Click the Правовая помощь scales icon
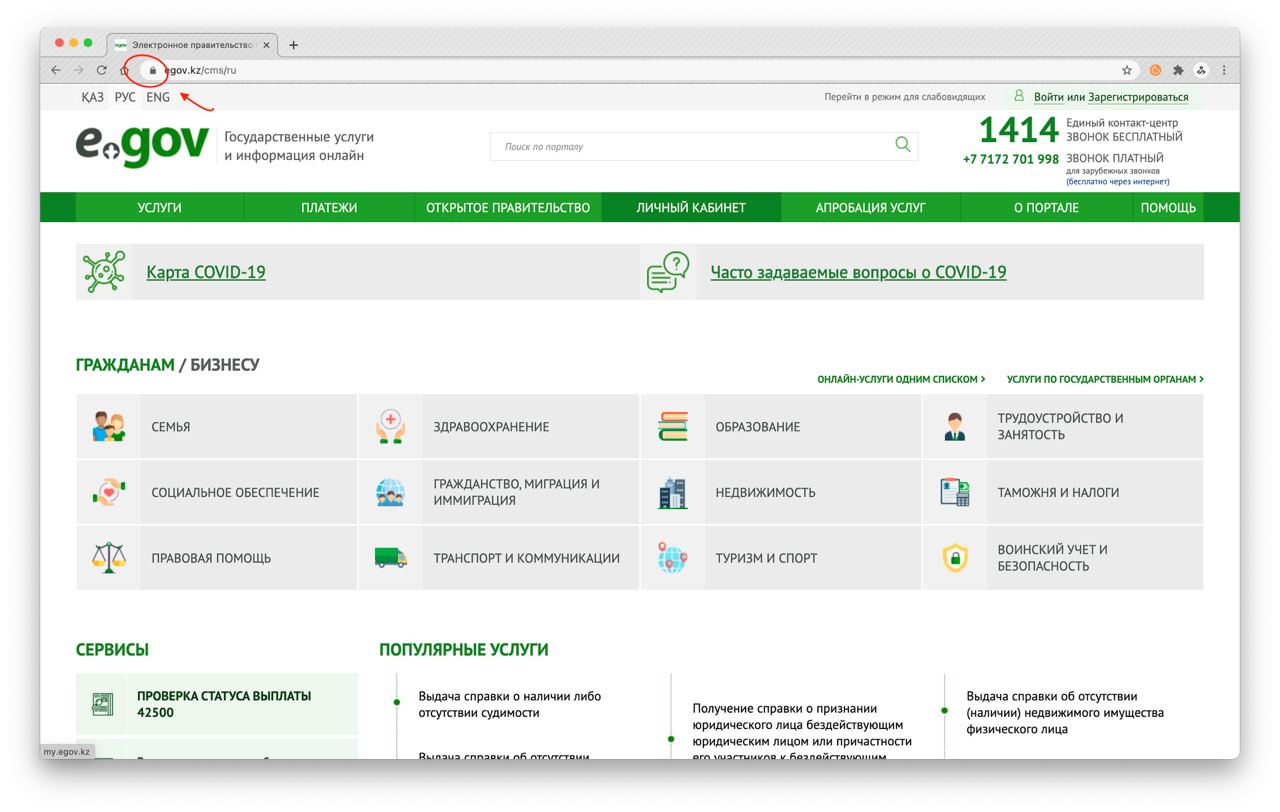Screen dimensions: 1280x812 (x=109, y=558)
